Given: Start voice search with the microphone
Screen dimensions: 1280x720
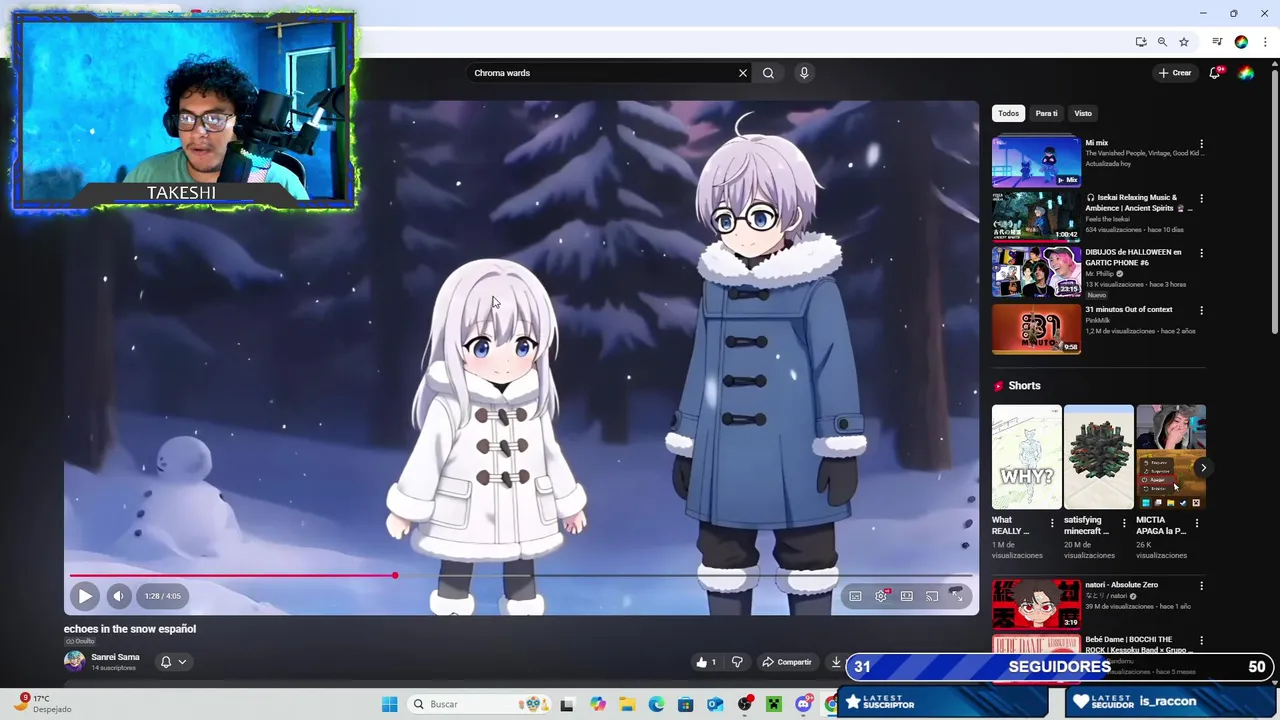Looking at the screenshot, I should tap(804, 73).
